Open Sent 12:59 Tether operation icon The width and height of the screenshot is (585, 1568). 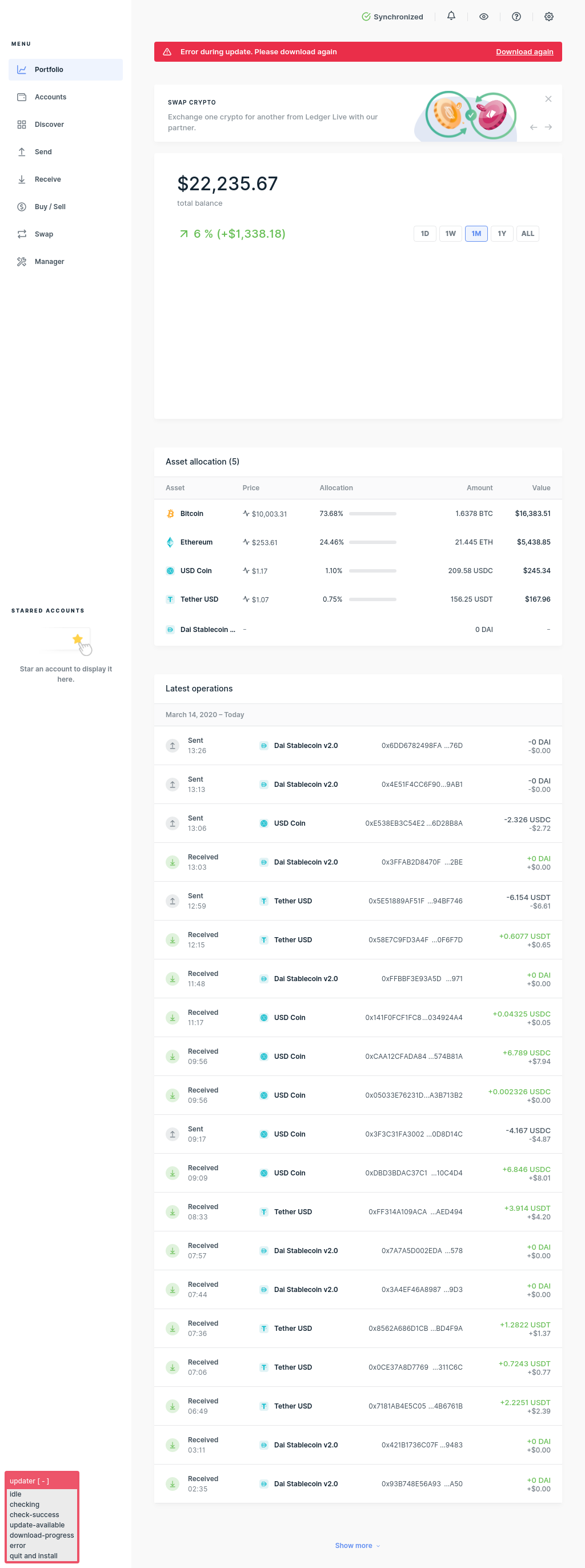tap(173, 902)
